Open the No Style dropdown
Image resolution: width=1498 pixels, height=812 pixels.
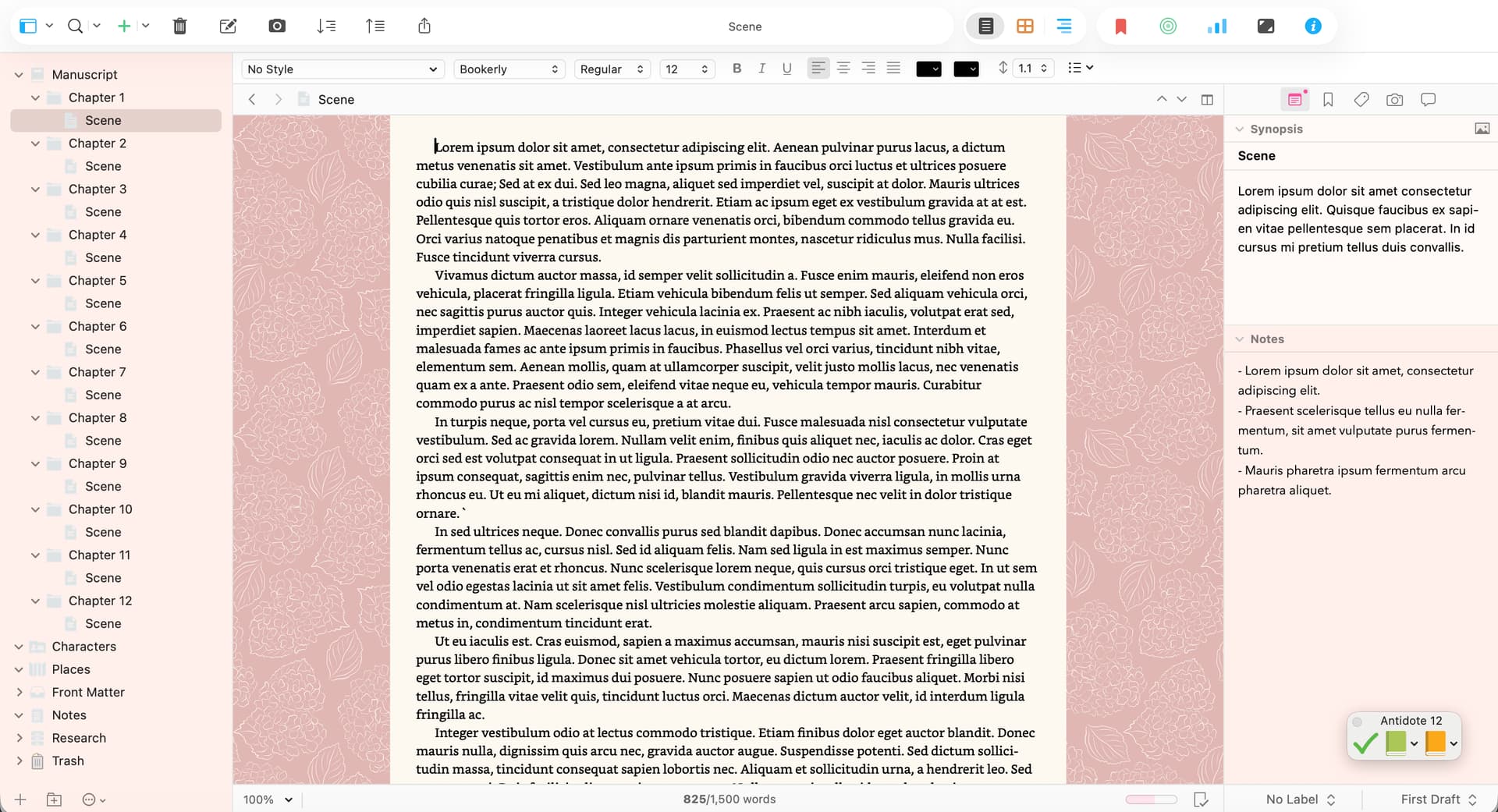[342, 69]
